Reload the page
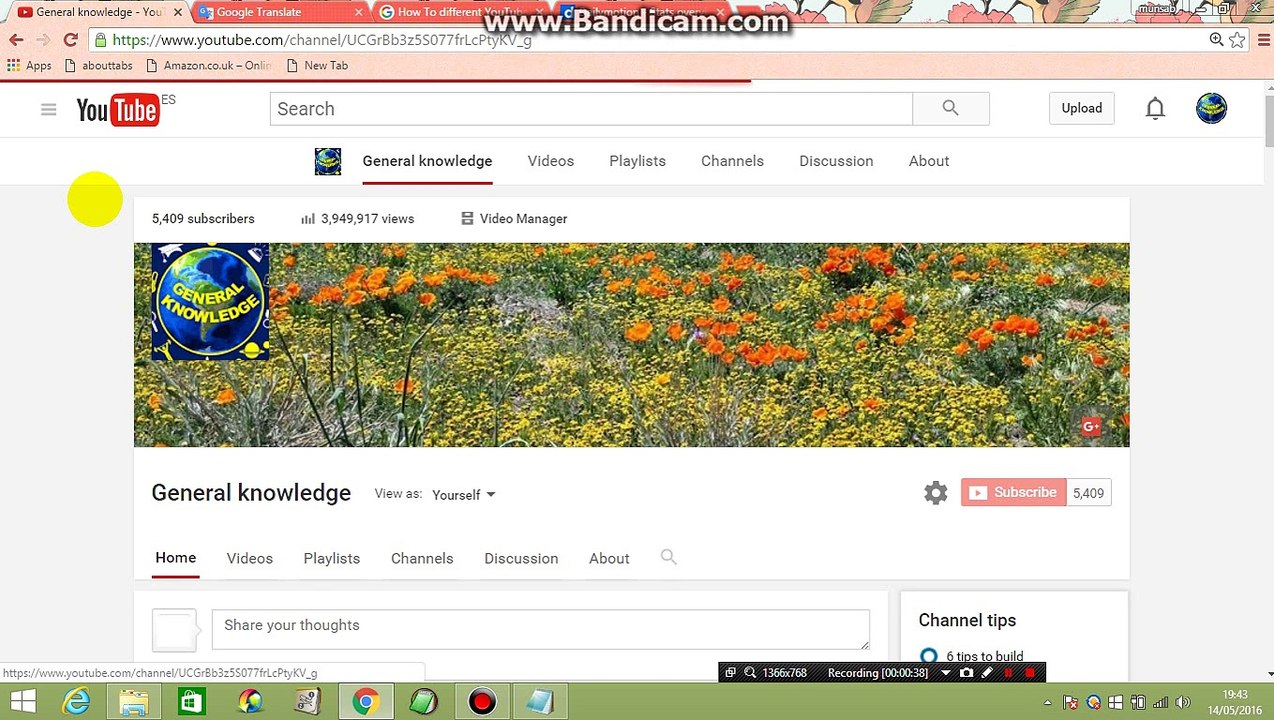Viewport: 1274px width, 720px height. tap(70, 40)
